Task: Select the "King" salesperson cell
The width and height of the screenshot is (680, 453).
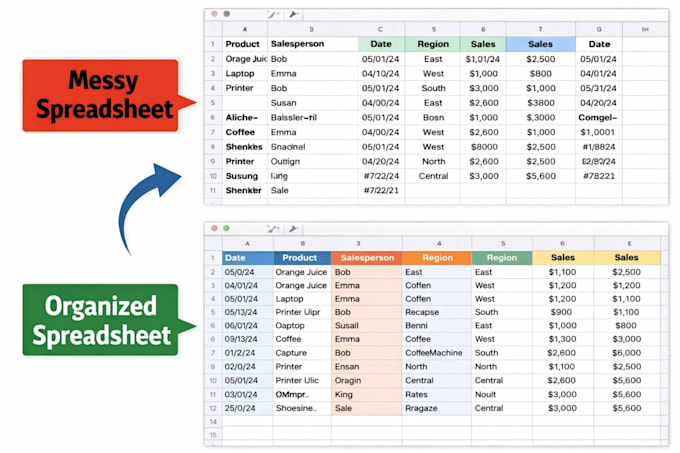Action: point(366,394)
